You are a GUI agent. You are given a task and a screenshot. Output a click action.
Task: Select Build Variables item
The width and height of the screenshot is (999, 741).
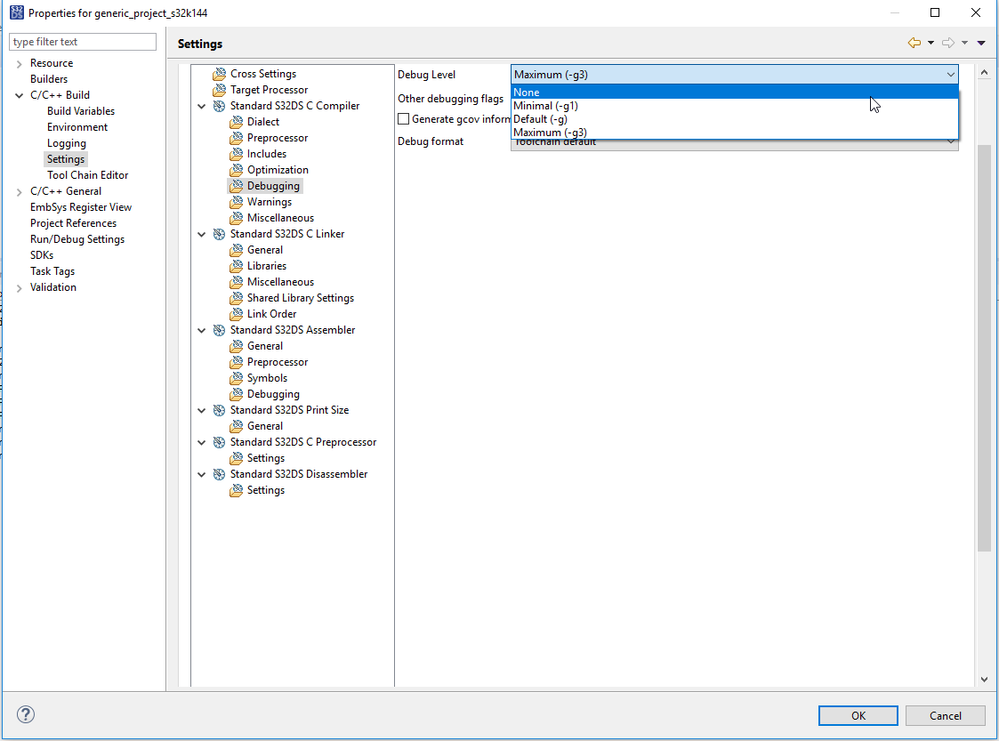click(81, 111)
